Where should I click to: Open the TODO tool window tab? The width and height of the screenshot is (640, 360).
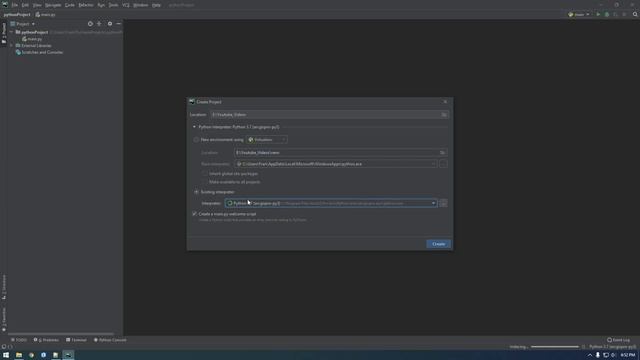coord(19,340)
